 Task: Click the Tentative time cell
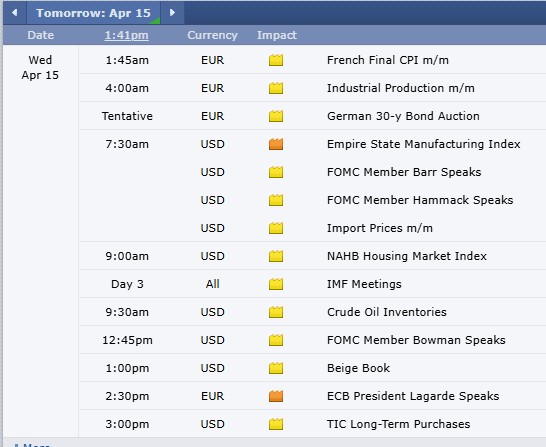tap(127, 116)
